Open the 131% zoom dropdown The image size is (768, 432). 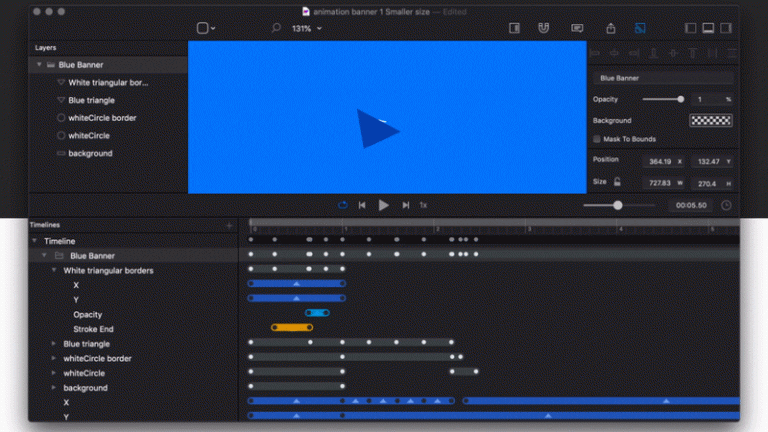click(x=307, y=28)
